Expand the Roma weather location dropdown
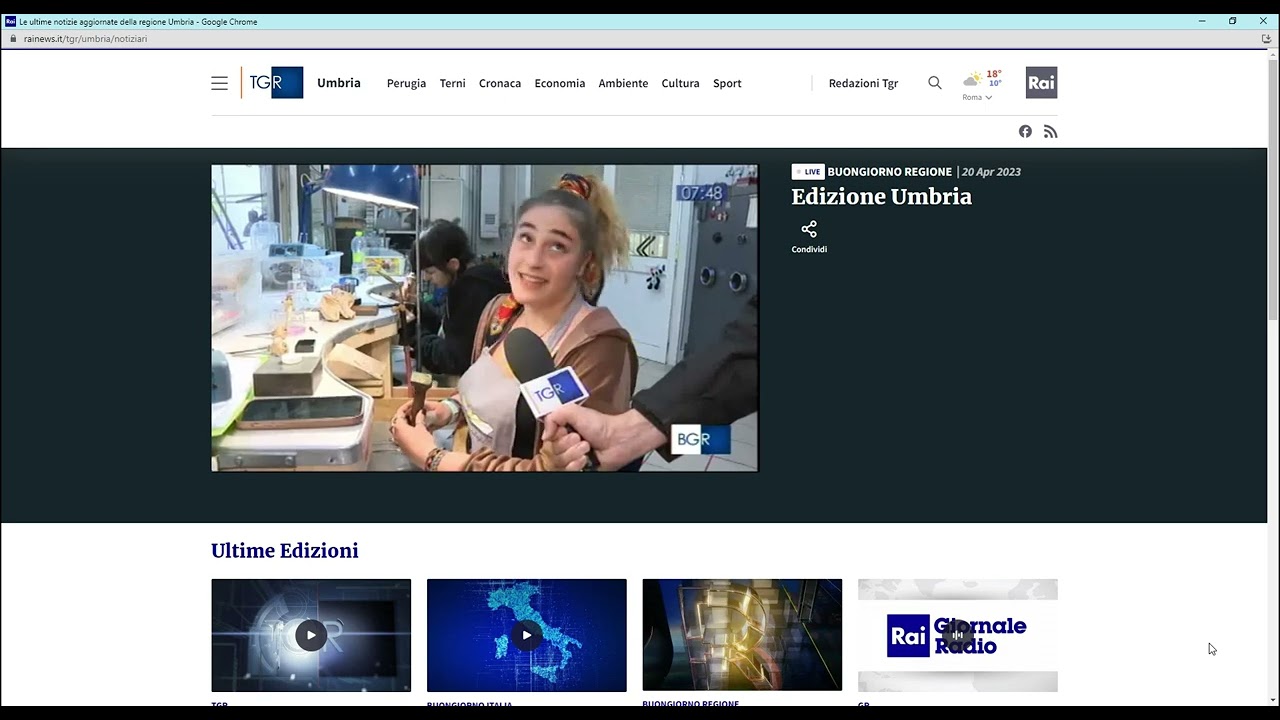Viewport: 1280px width, 720px height. 977,97
